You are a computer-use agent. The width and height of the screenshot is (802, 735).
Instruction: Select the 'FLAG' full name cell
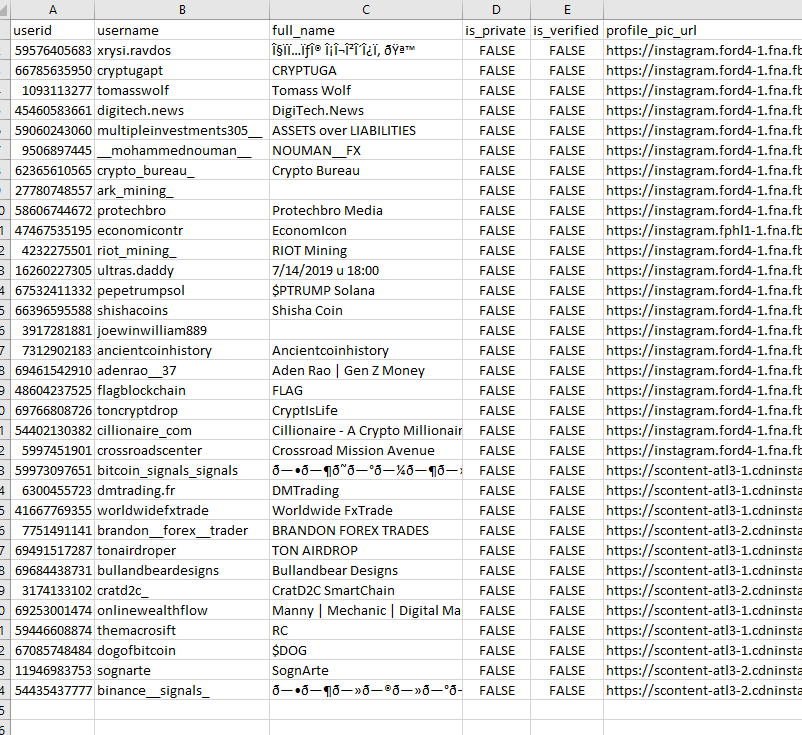[366, 390]
